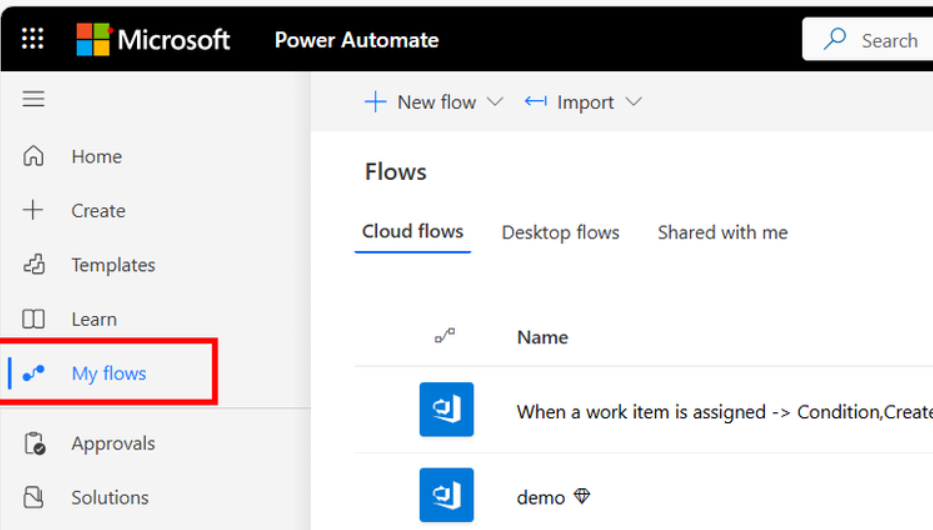Select the Cloud flows tab
This screenshot has width=933, height=530.
tap(412, 231)
